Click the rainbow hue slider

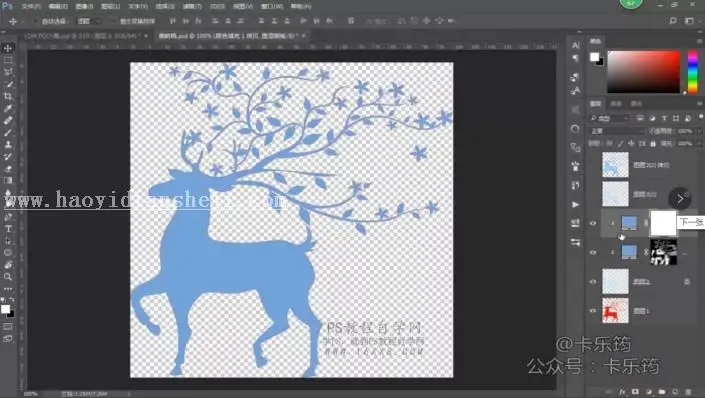point(693,72)
